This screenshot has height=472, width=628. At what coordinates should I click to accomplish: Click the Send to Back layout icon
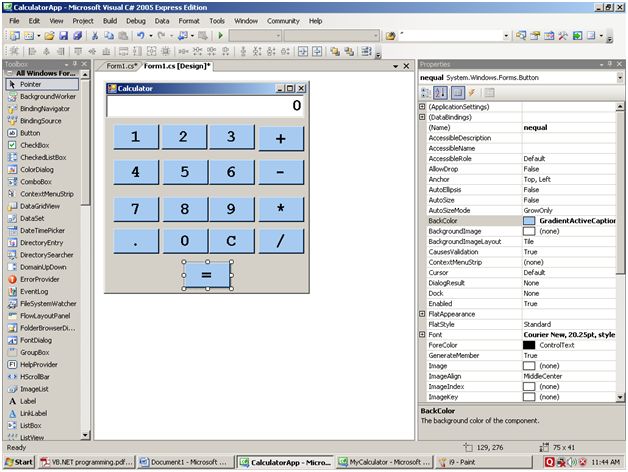(349, 51)
